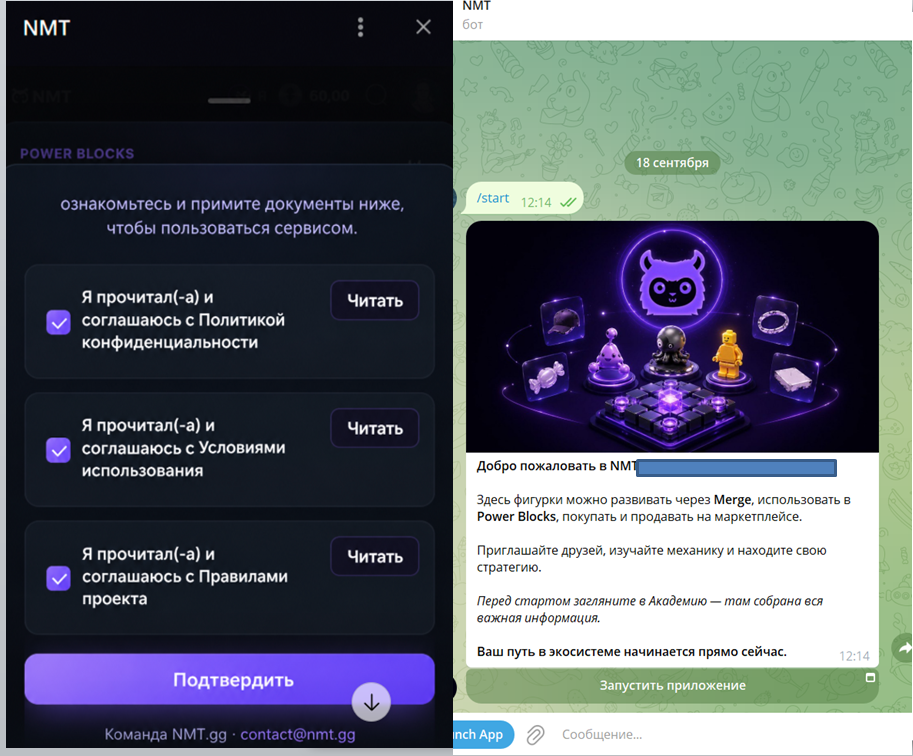This screenshot has height=756, width=913.
Task: Read the Privacy Policy document
Action: tap(375, 301)
